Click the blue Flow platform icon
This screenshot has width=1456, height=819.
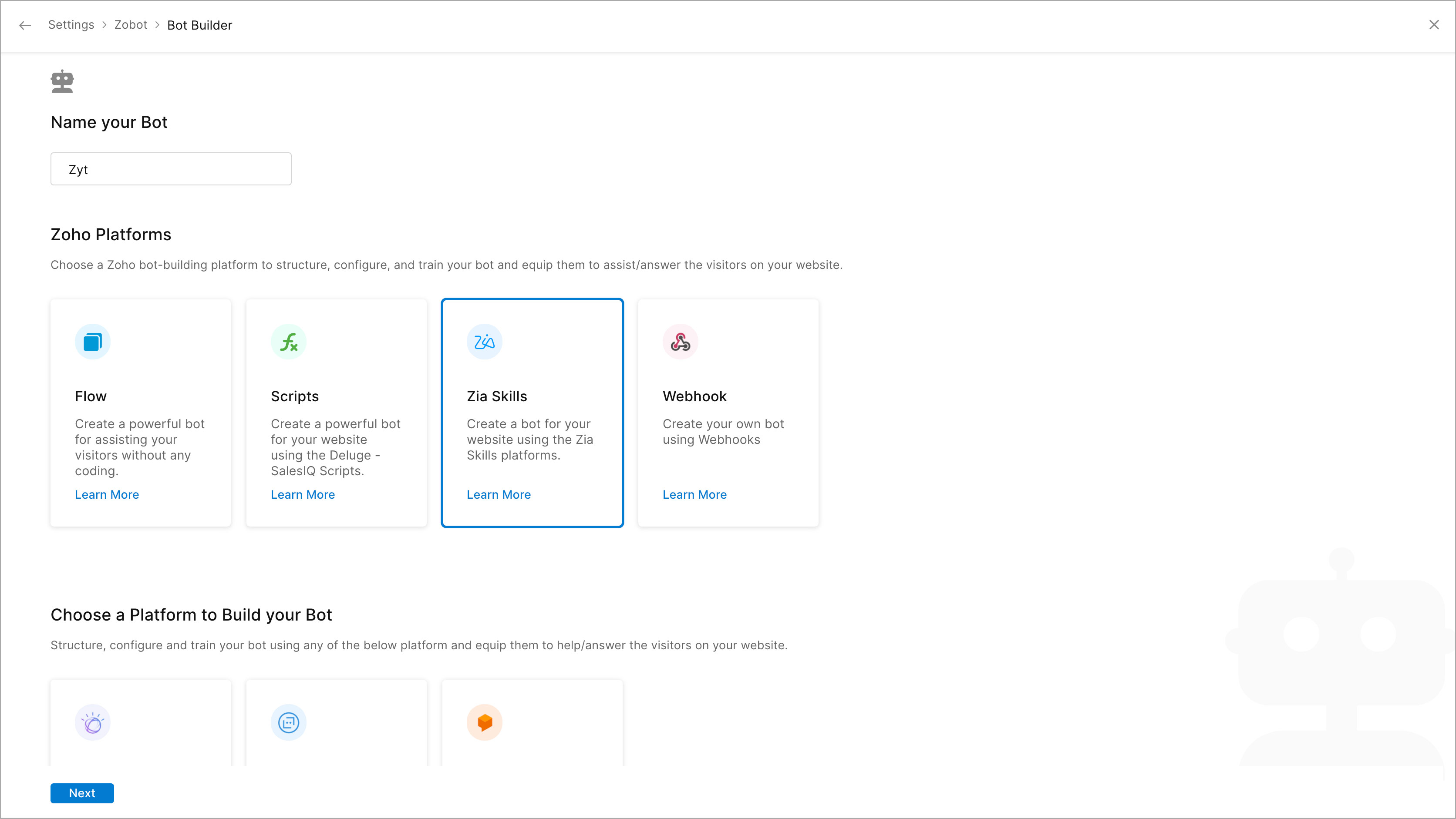[x=93, y=342]
